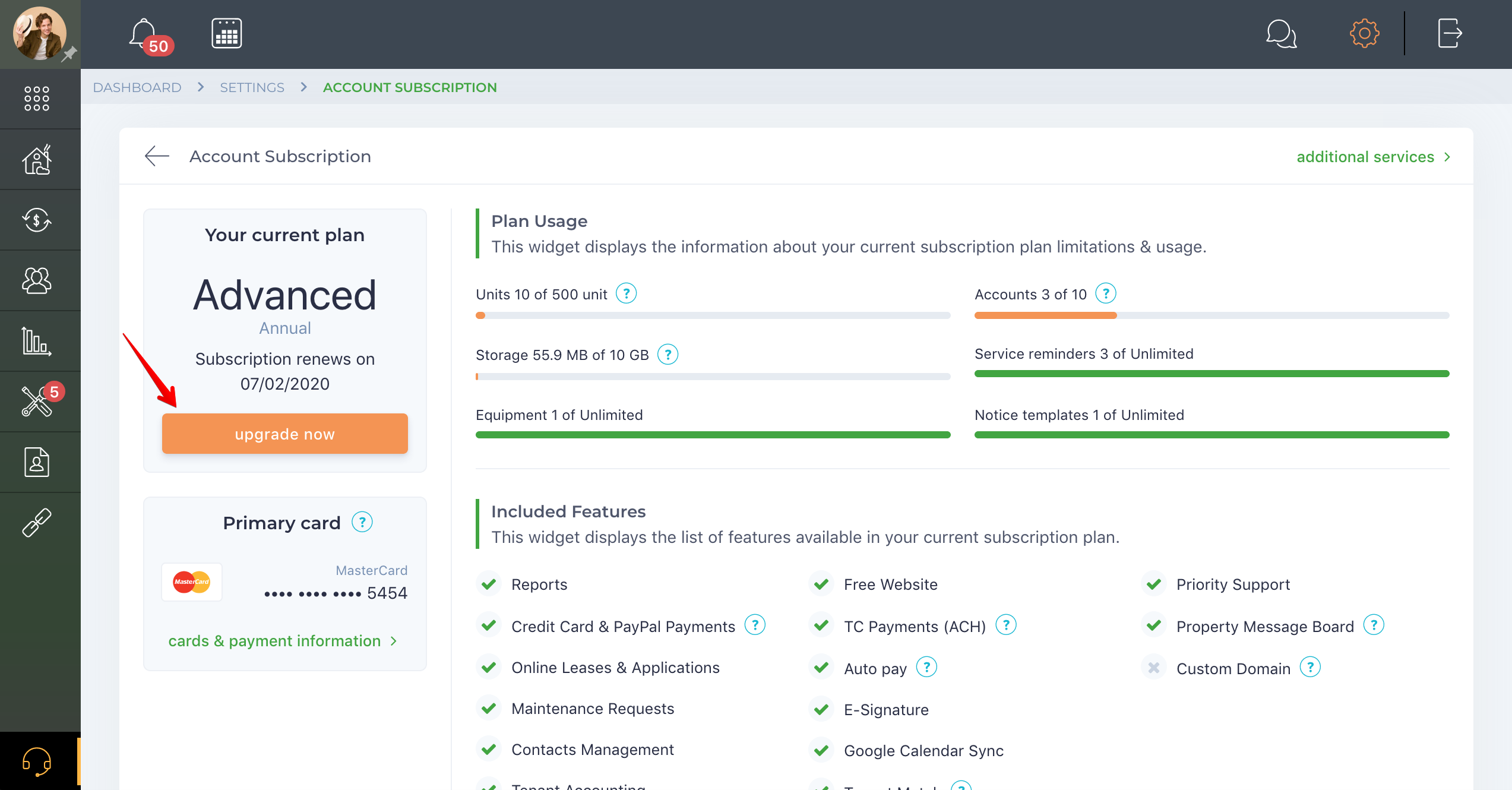The width and height of the screenshot is (1512, 790).
Task: Click the card number ending 5454
Action: click(x=336, y=593)
